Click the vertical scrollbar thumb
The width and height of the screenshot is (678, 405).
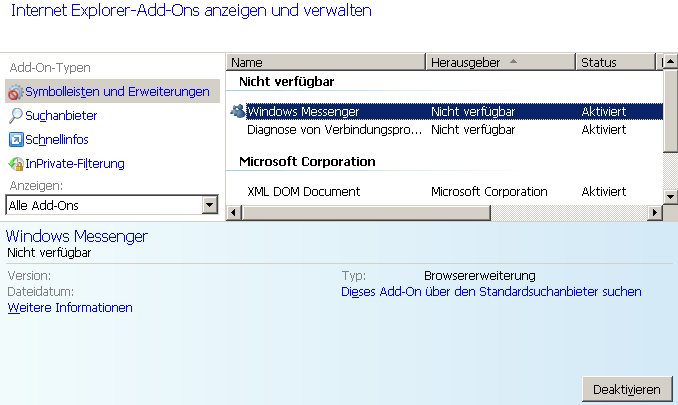pos(670,111)
